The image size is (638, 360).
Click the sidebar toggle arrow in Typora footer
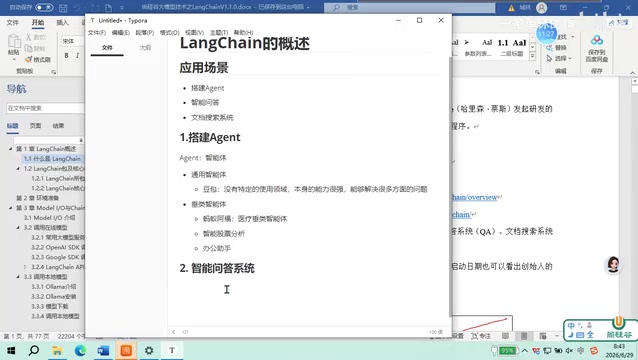click(174, 332)
